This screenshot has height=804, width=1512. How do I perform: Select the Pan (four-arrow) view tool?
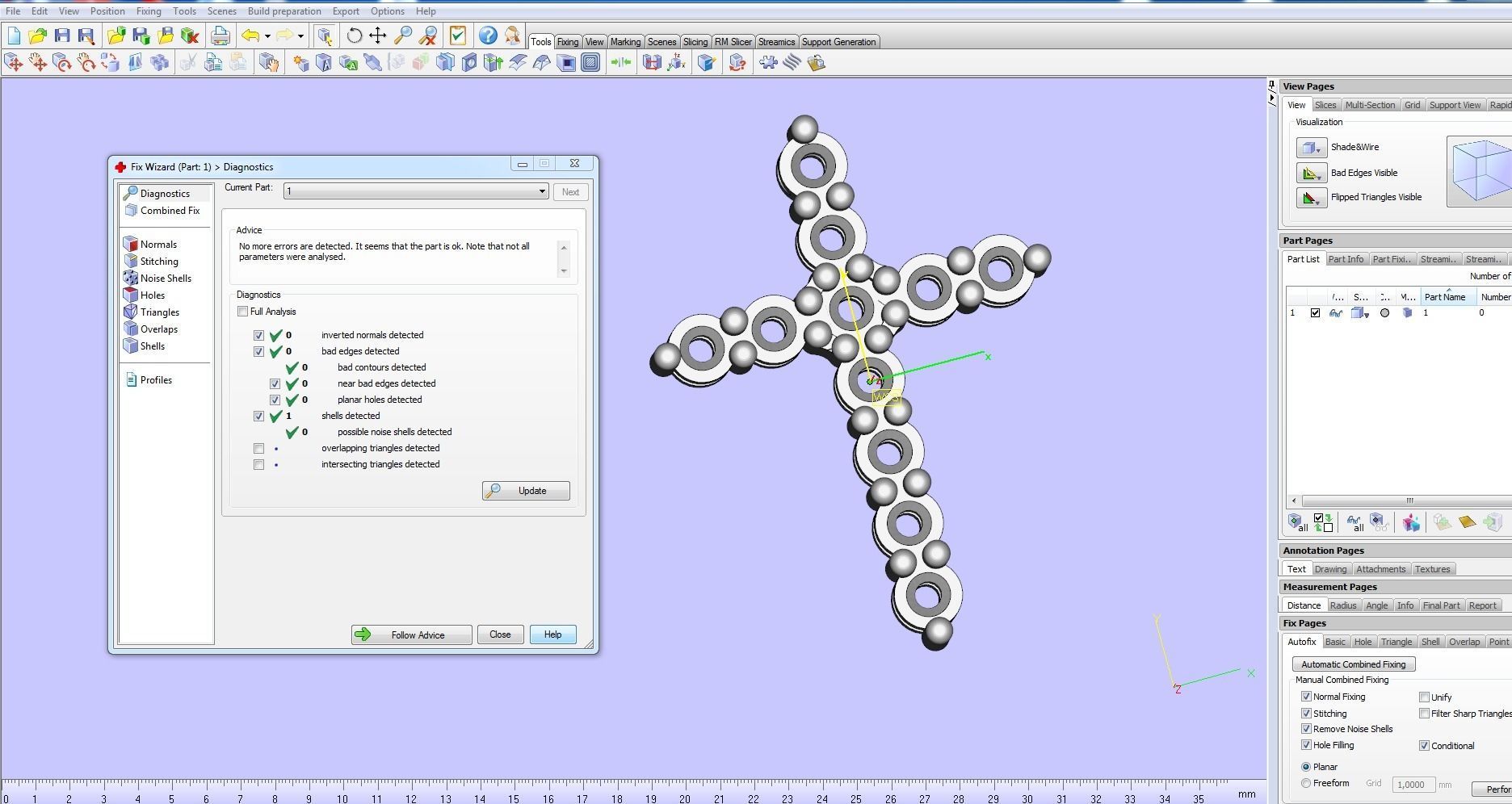tap(377, 36)
